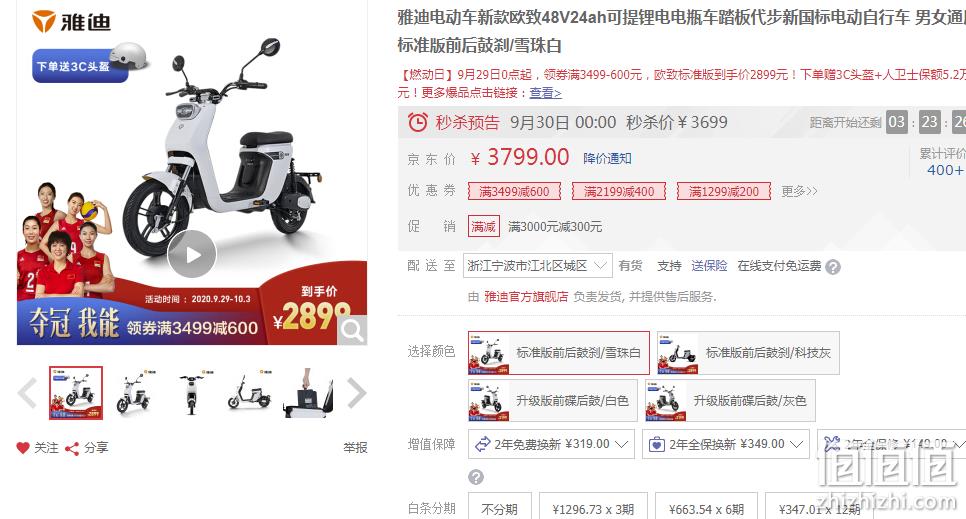Click the 降价通知 price alert link

point(607,158)
